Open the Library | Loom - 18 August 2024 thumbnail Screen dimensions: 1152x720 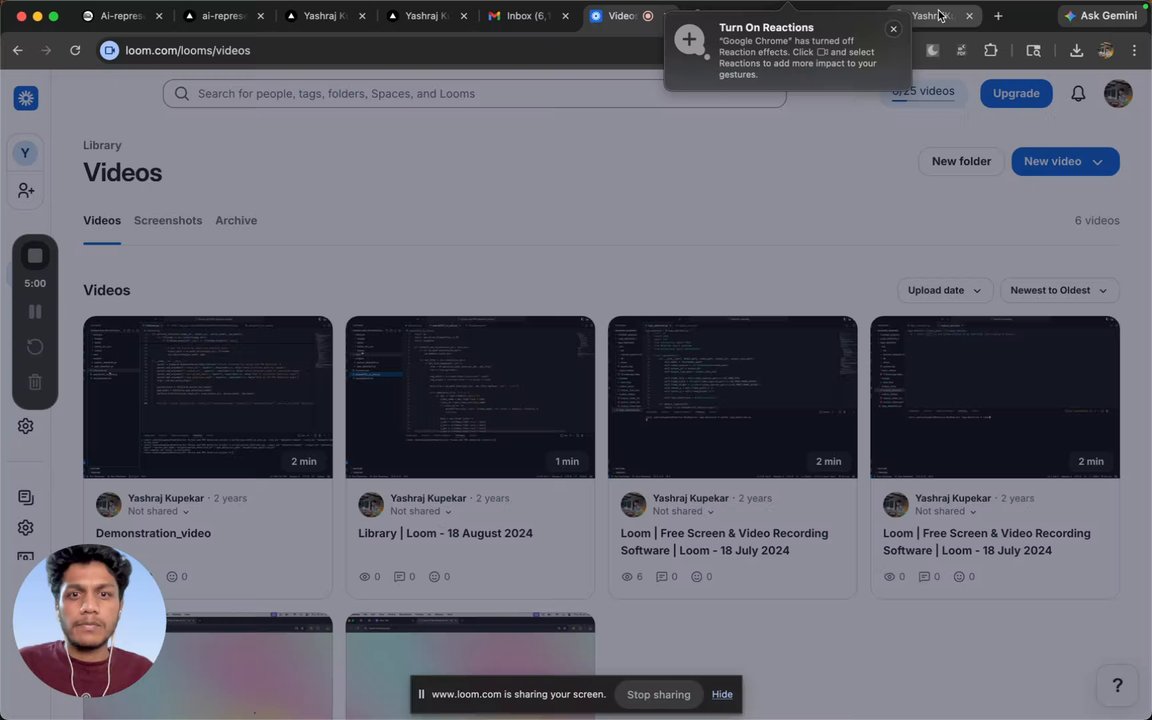coord(470,397)
